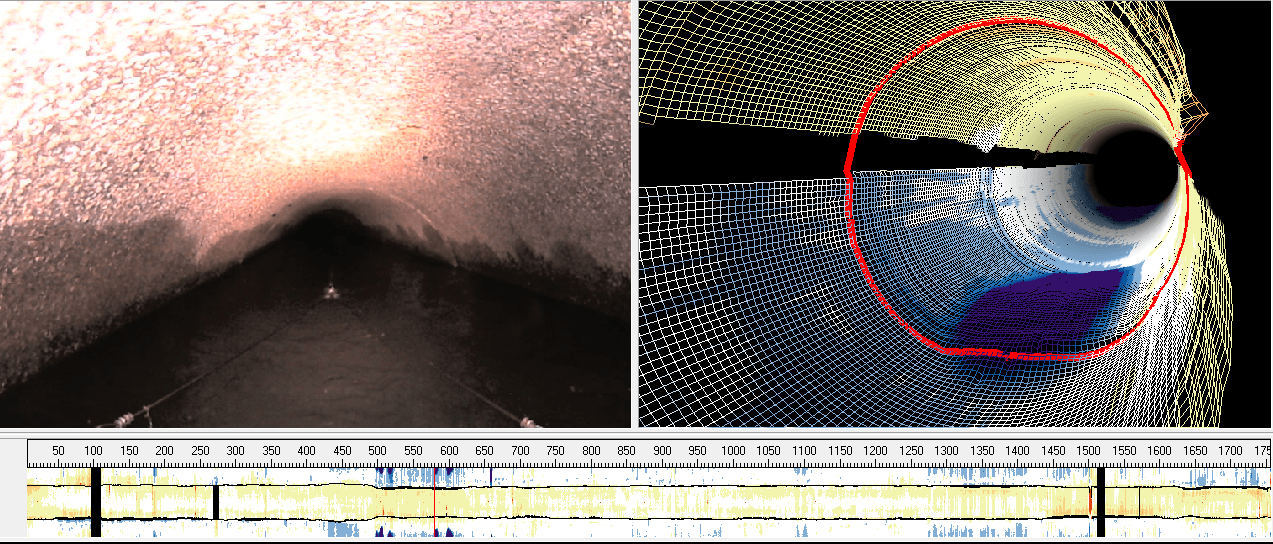Click ruler label "800"
The height and width of the screenshot is (544, 1273).
(x=590, y=452)
